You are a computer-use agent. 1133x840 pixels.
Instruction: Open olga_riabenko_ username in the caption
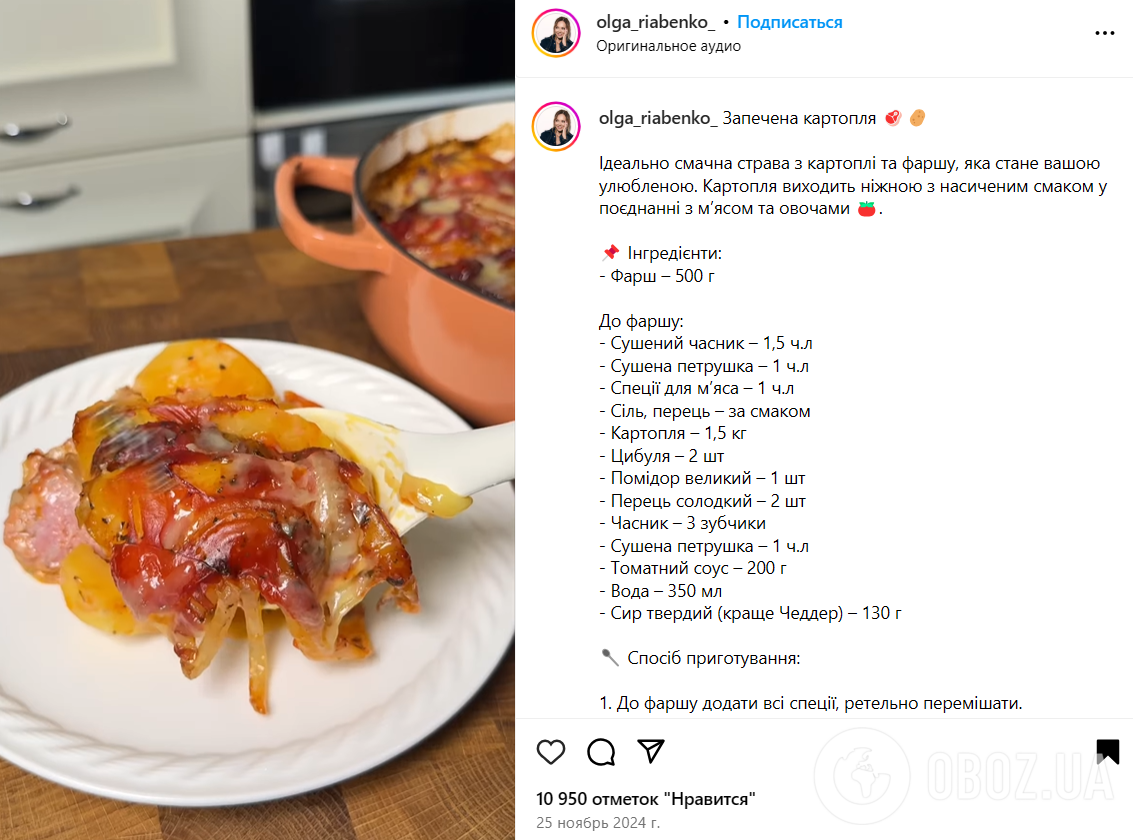click(658, 118)
